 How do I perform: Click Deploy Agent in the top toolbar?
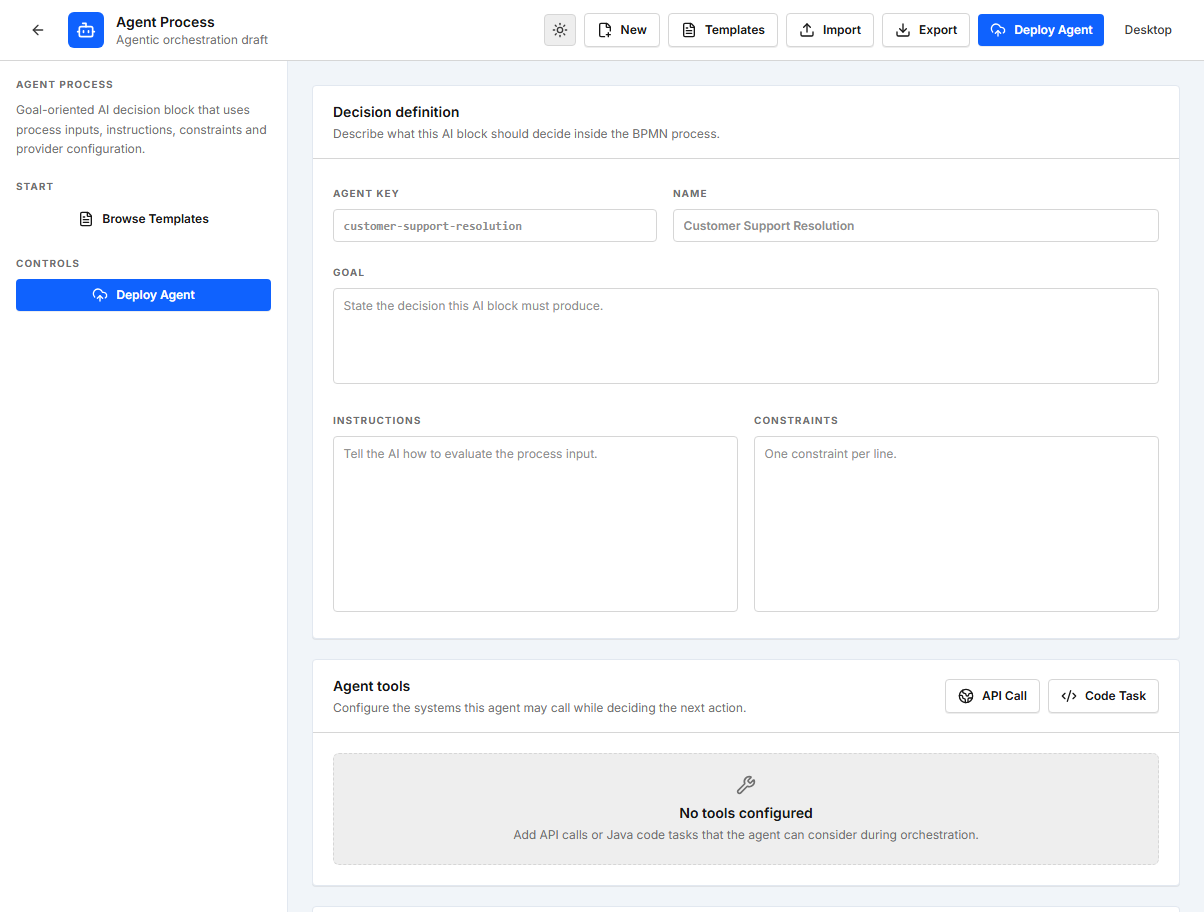[x=1041, y=30]
